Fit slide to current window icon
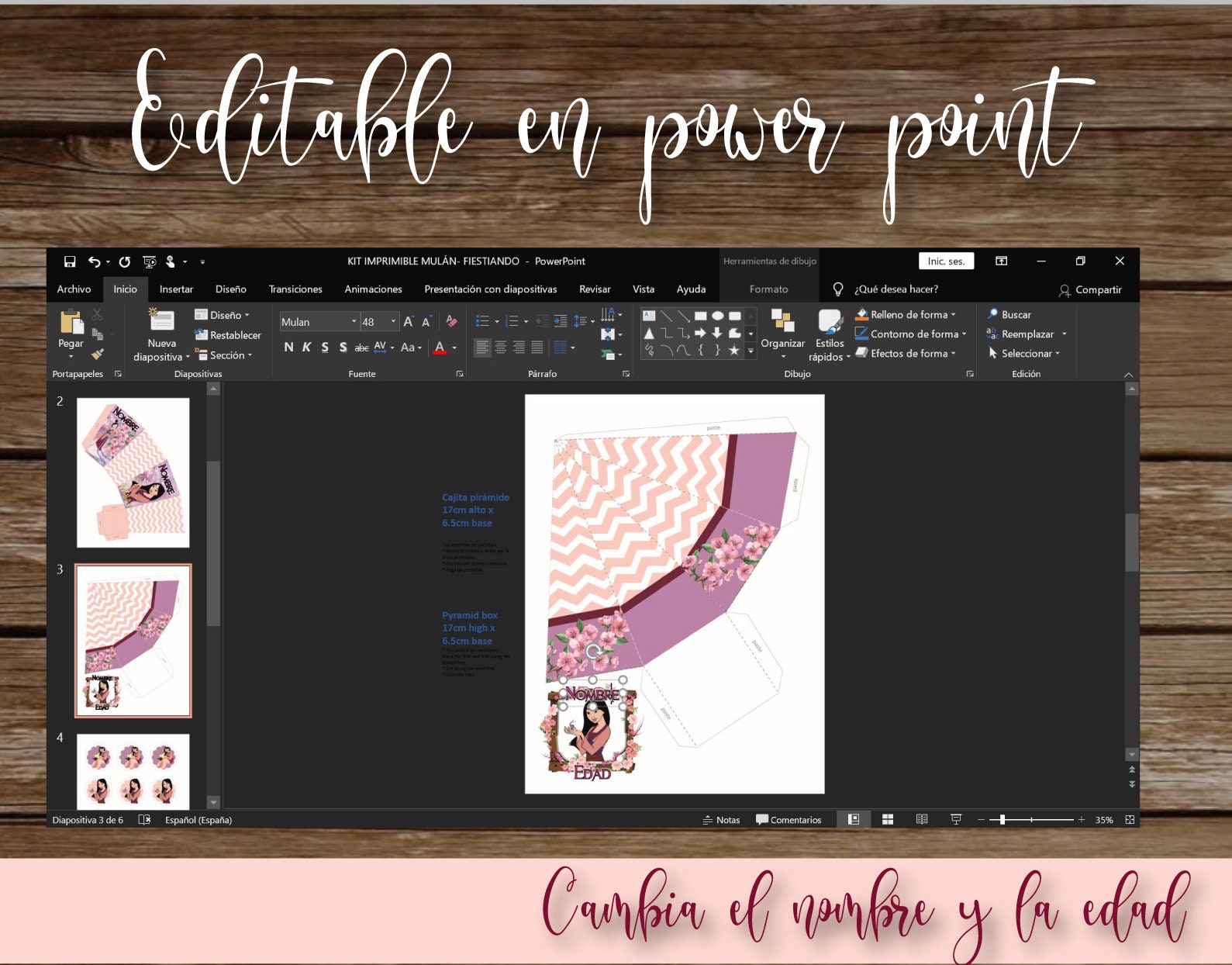This screenshot has height=965, width=1232. 1130,820
